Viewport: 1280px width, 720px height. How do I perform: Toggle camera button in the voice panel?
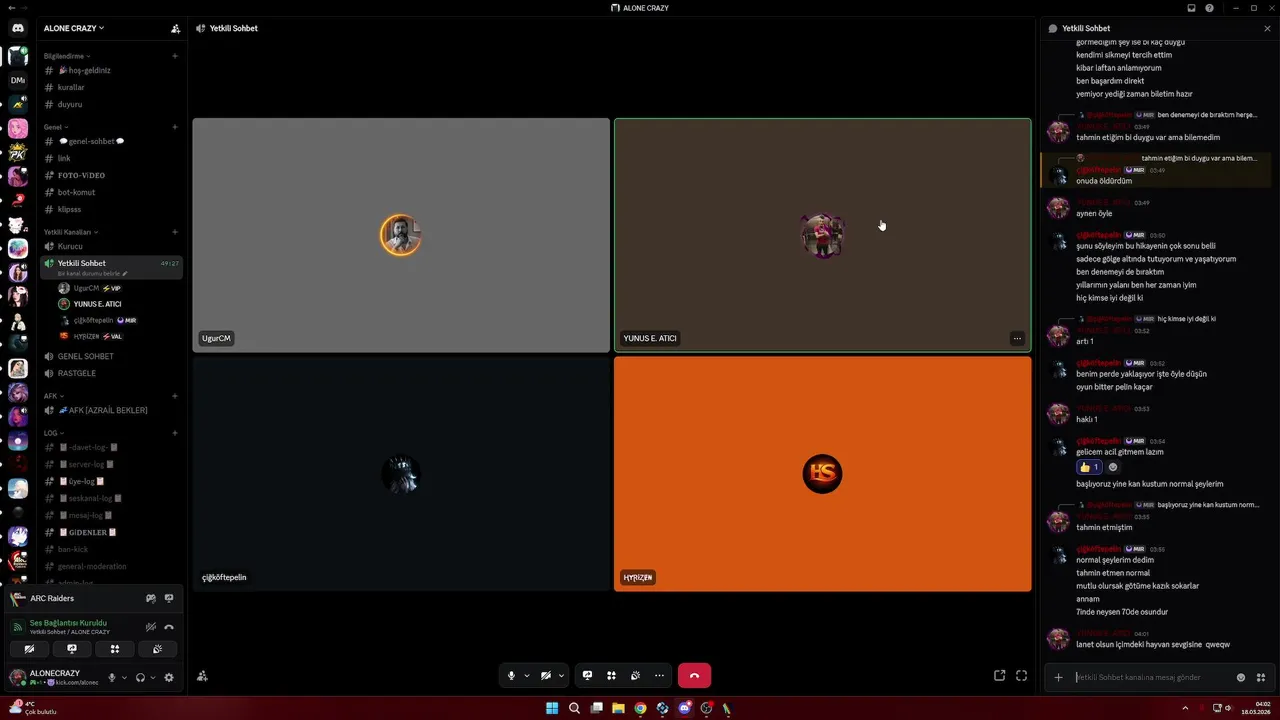tap(29, 649)
